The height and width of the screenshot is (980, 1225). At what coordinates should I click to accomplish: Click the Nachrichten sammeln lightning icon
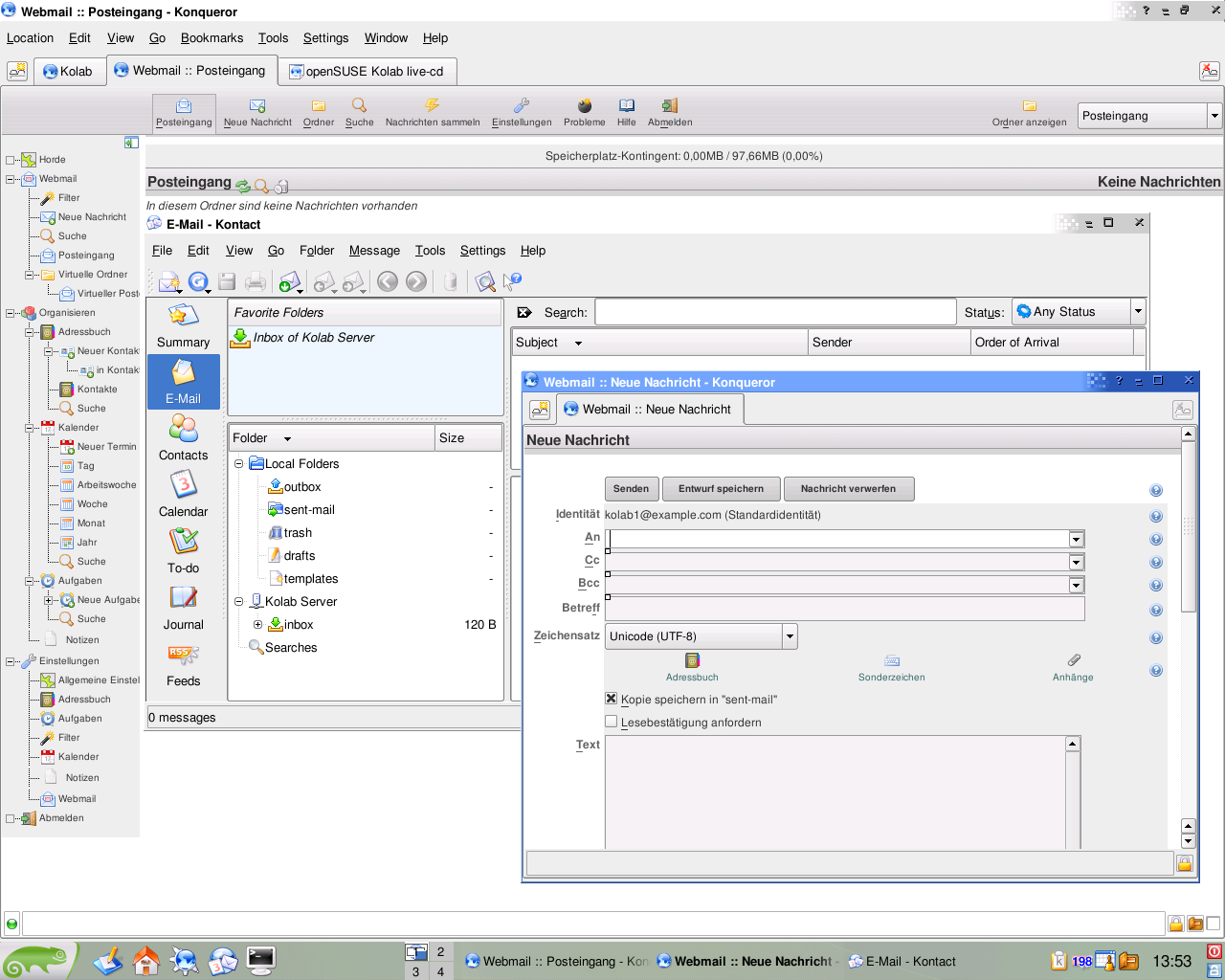(x=432, y=112)
